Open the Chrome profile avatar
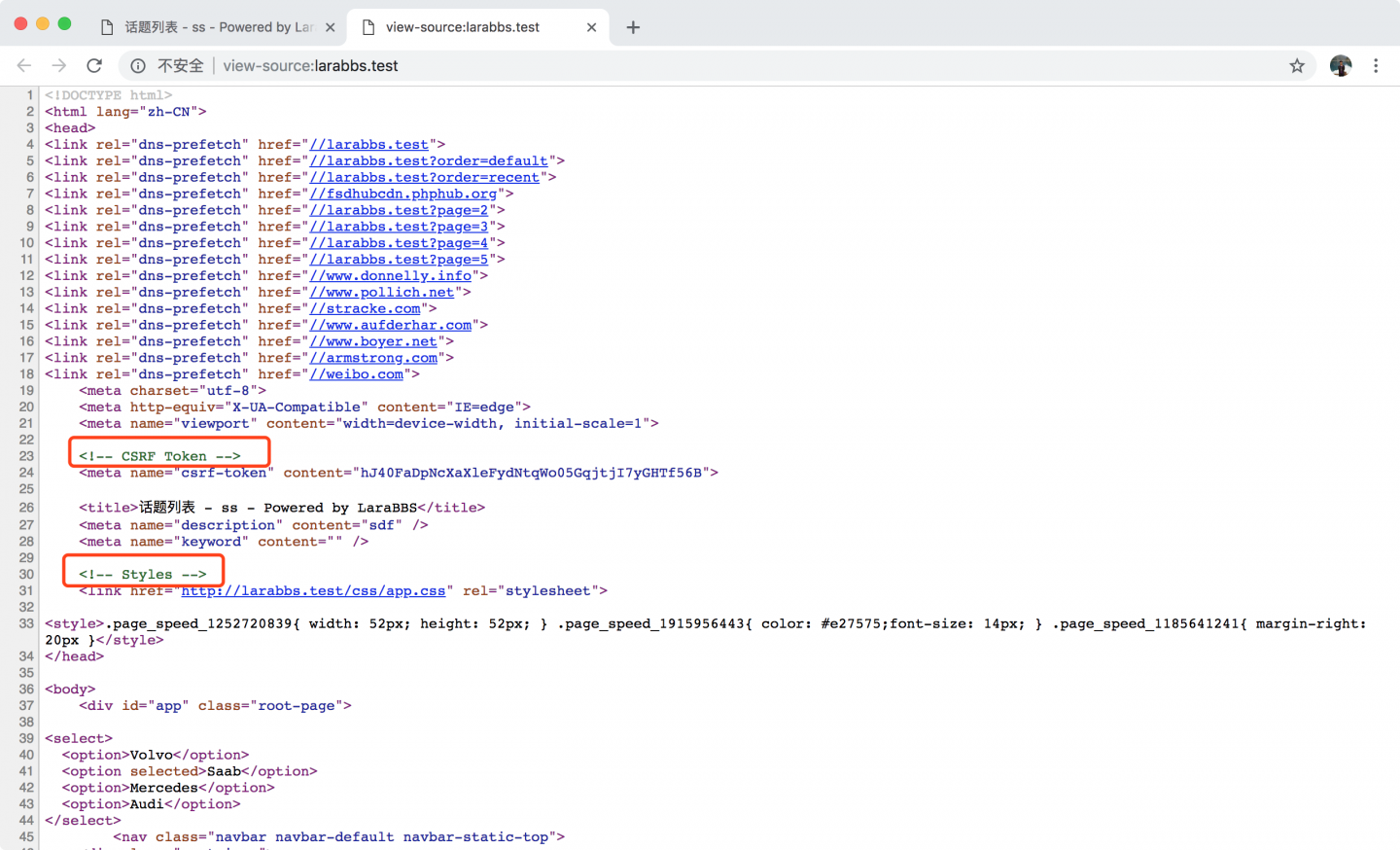Screen dimensions: 1400x850 click(1341, 65)
